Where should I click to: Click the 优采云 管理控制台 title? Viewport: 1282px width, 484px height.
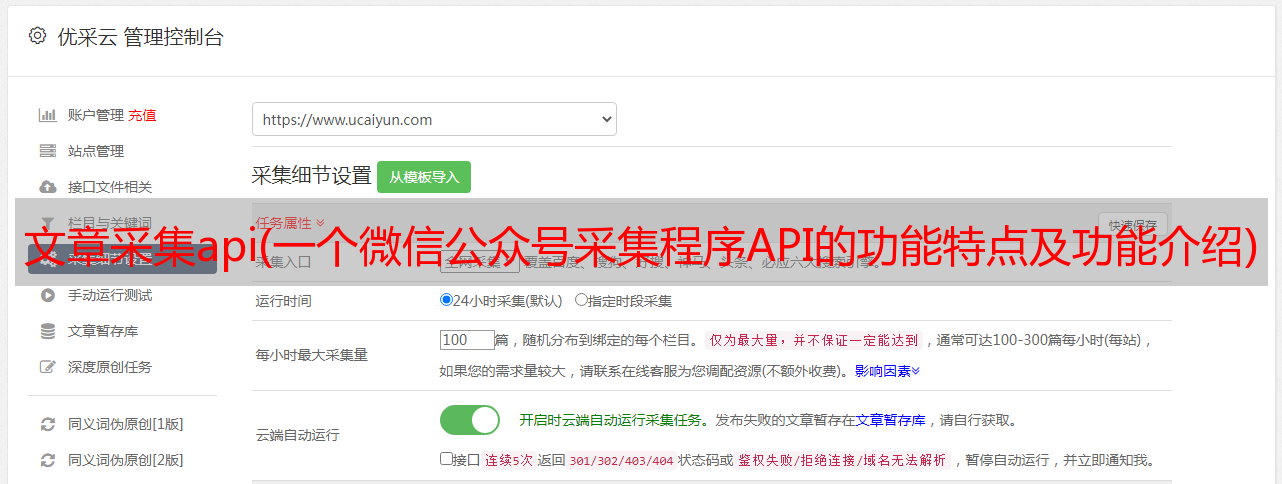140,37
